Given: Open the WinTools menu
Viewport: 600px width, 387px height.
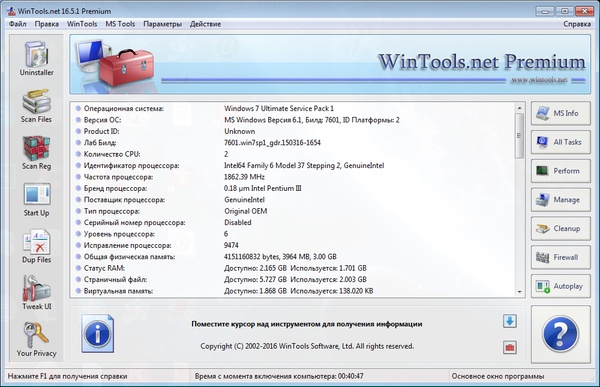Looking at the screenshot, I should (82, 24).
